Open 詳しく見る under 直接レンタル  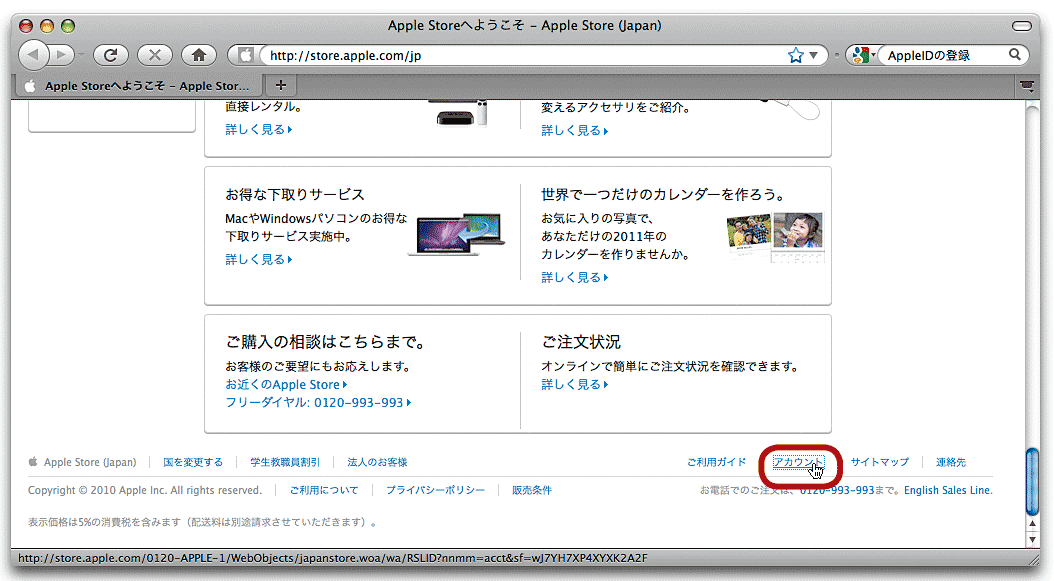point(259,129)
